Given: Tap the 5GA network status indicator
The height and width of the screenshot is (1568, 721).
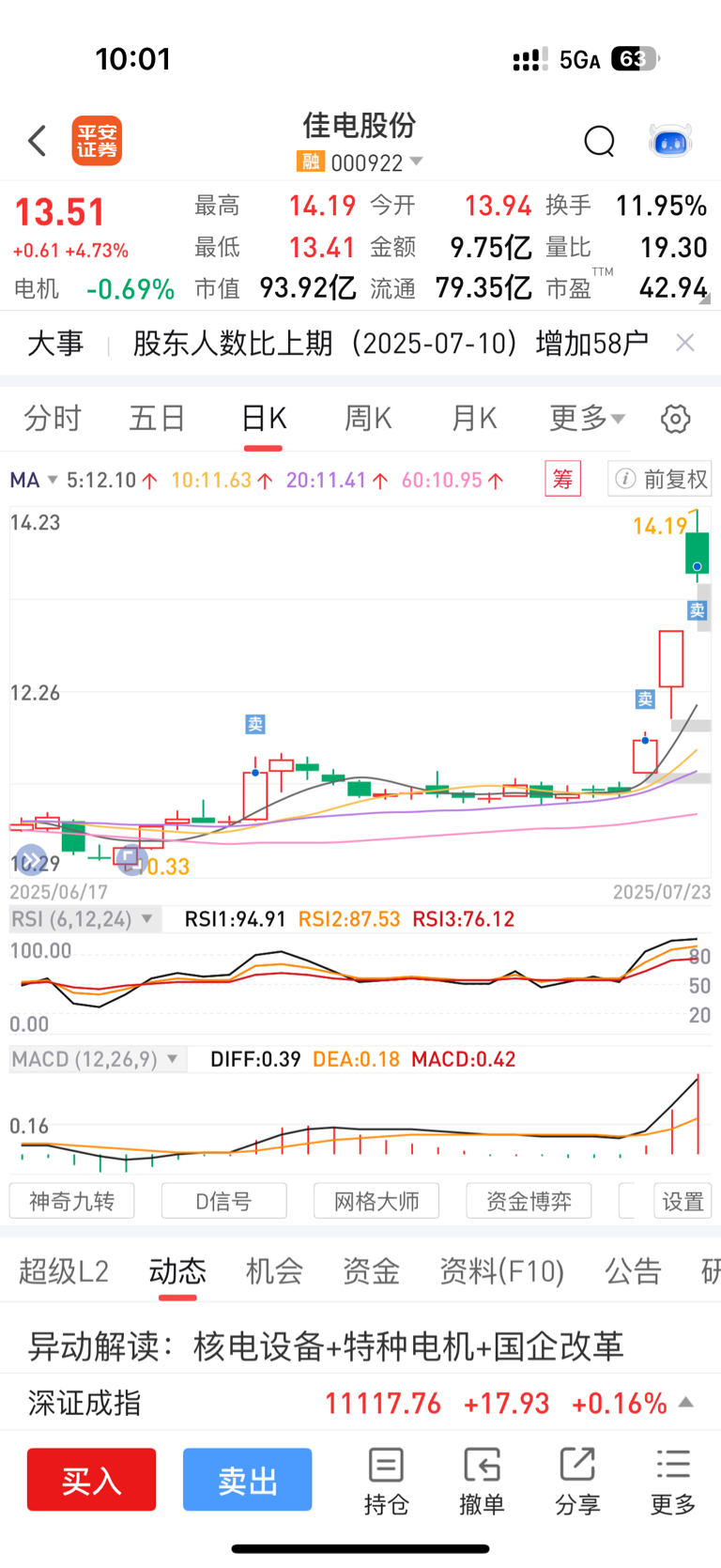Looking at the screenshot, I should click(x=579, y=60).
